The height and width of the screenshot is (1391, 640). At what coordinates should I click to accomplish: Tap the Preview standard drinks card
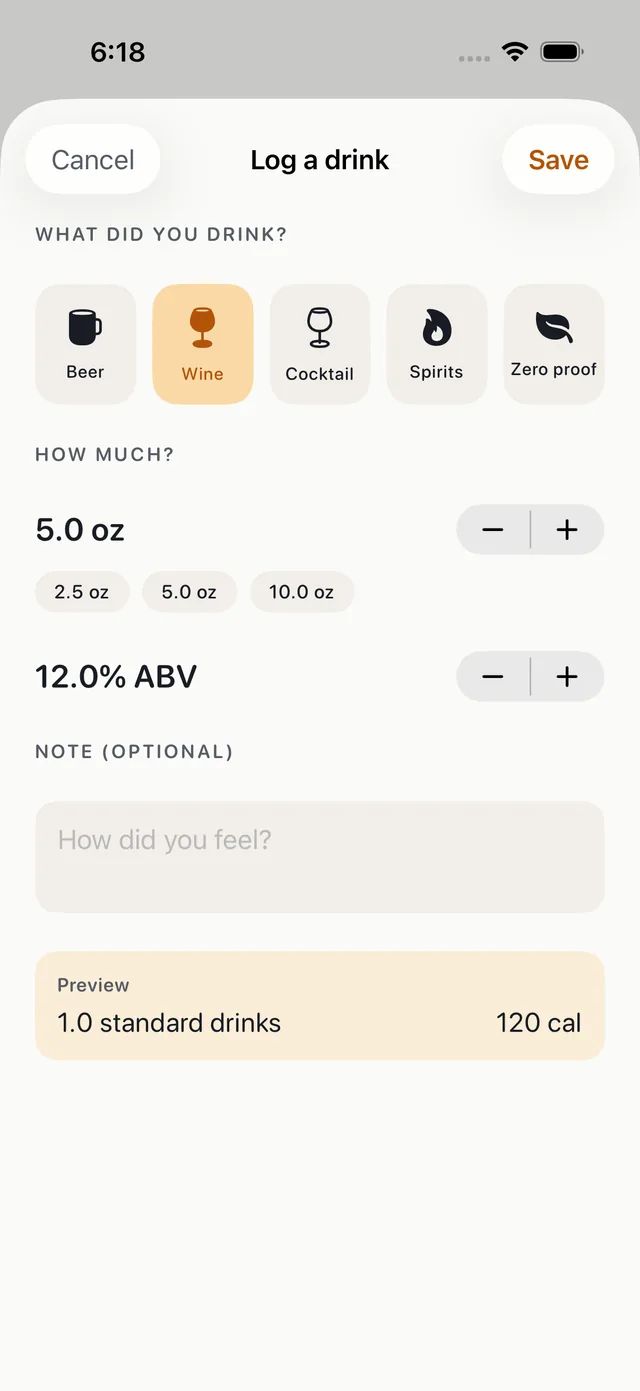click(x=320, y=1006)
